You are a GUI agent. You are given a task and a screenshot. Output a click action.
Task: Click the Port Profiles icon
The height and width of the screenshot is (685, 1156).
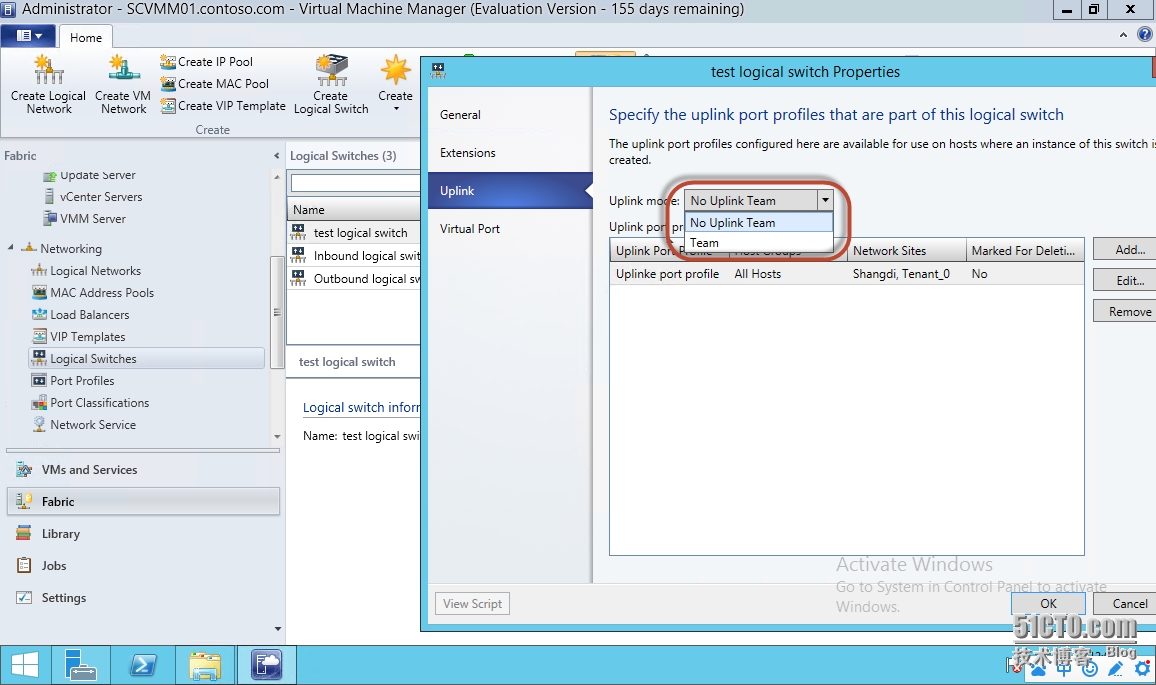(39, 381)
